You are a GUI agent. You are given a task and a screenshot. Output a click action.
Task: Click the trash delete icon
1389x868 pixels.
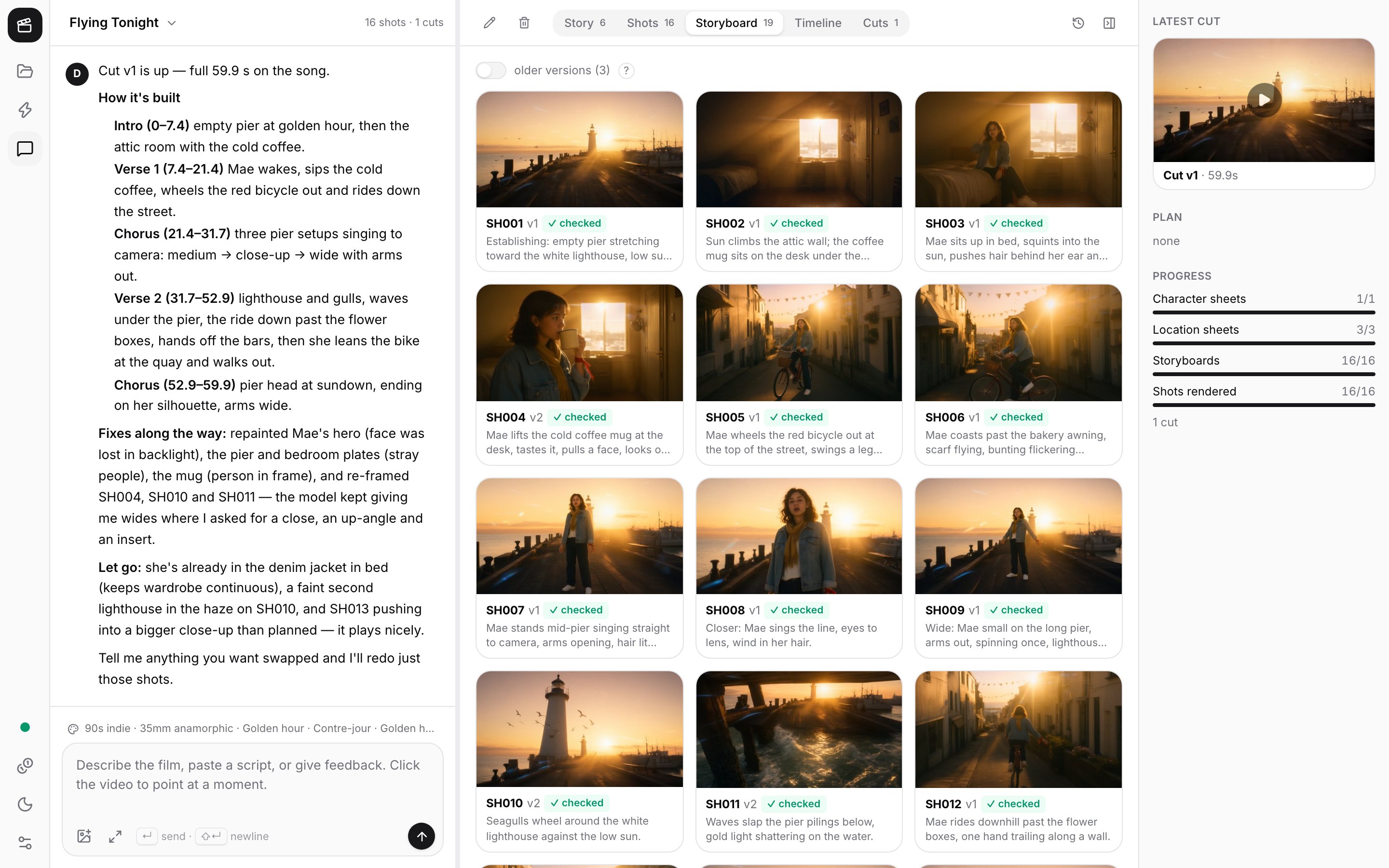coord(524,23)
